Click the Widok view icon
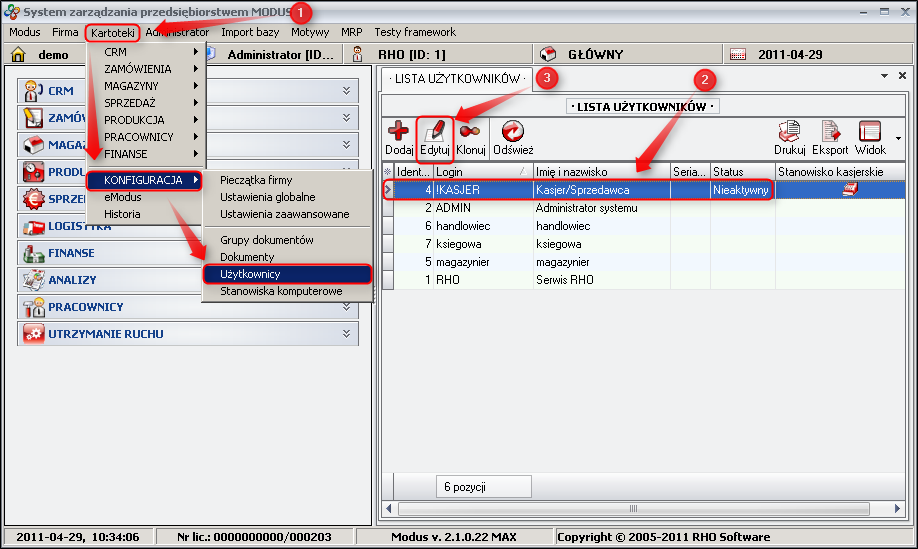The width and height of the screenshot is (918, 549). pyautogui.click(x=870, y=131)
